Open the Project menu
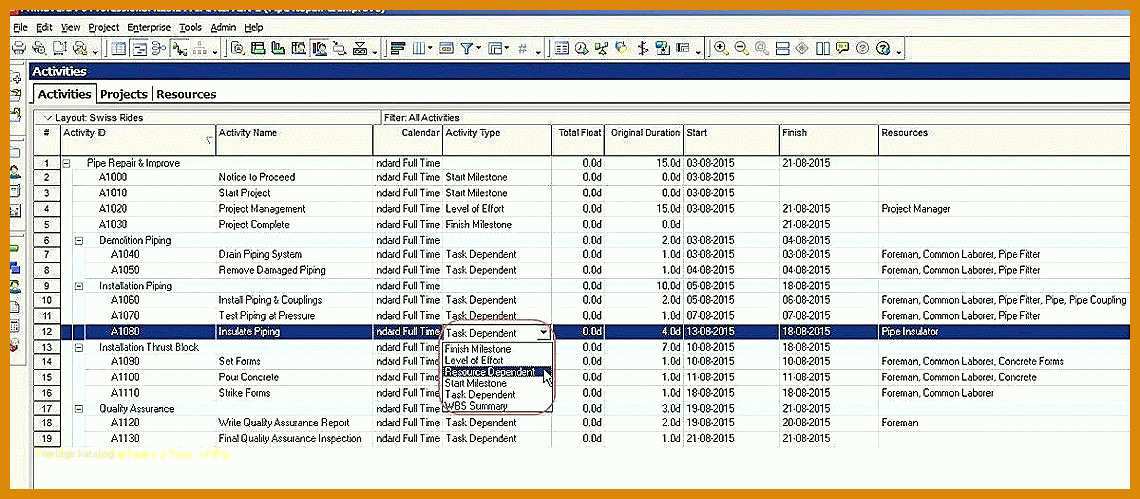 coord(103,28)
